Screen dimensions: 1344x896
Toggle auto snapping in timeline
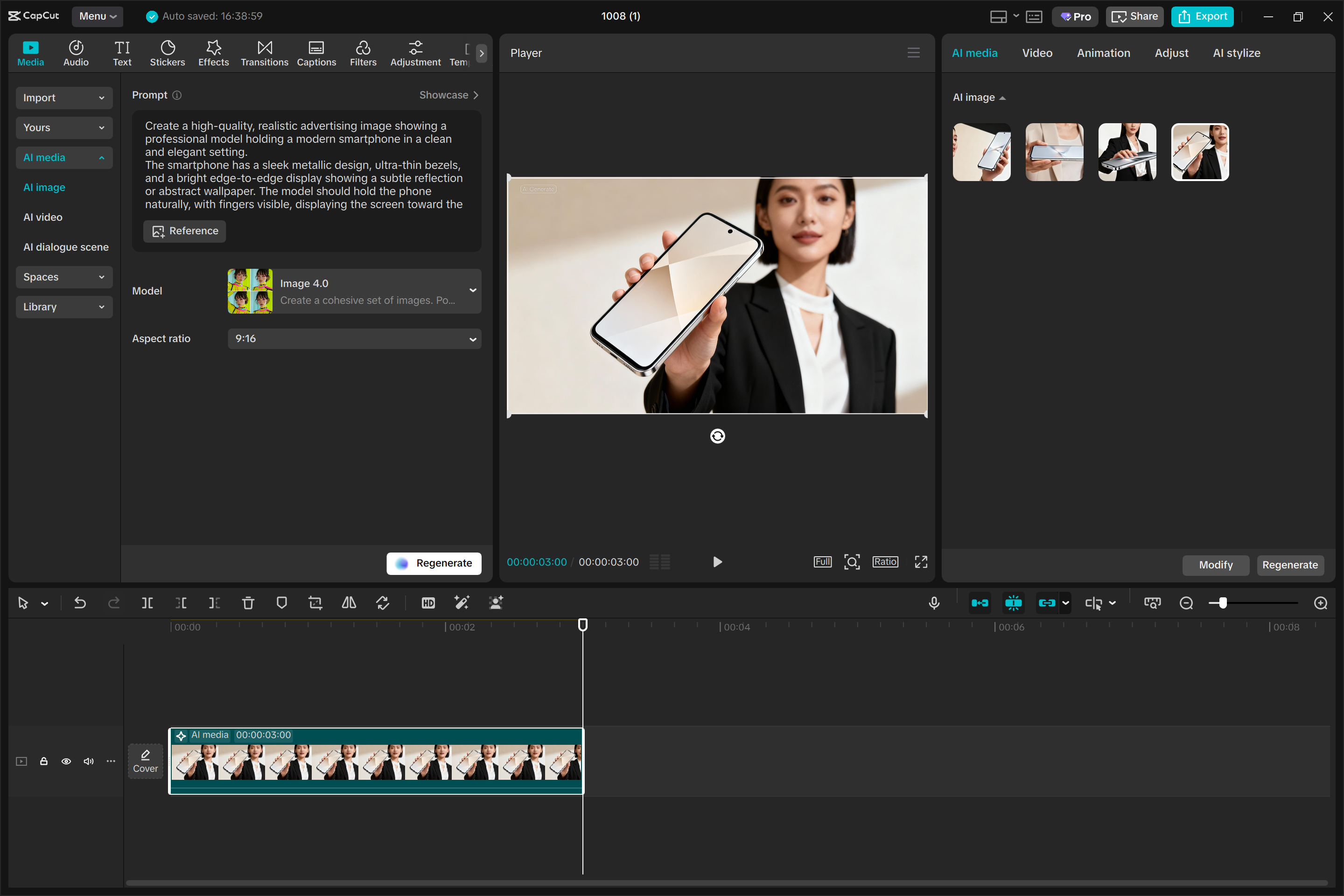click(1013, 603)
